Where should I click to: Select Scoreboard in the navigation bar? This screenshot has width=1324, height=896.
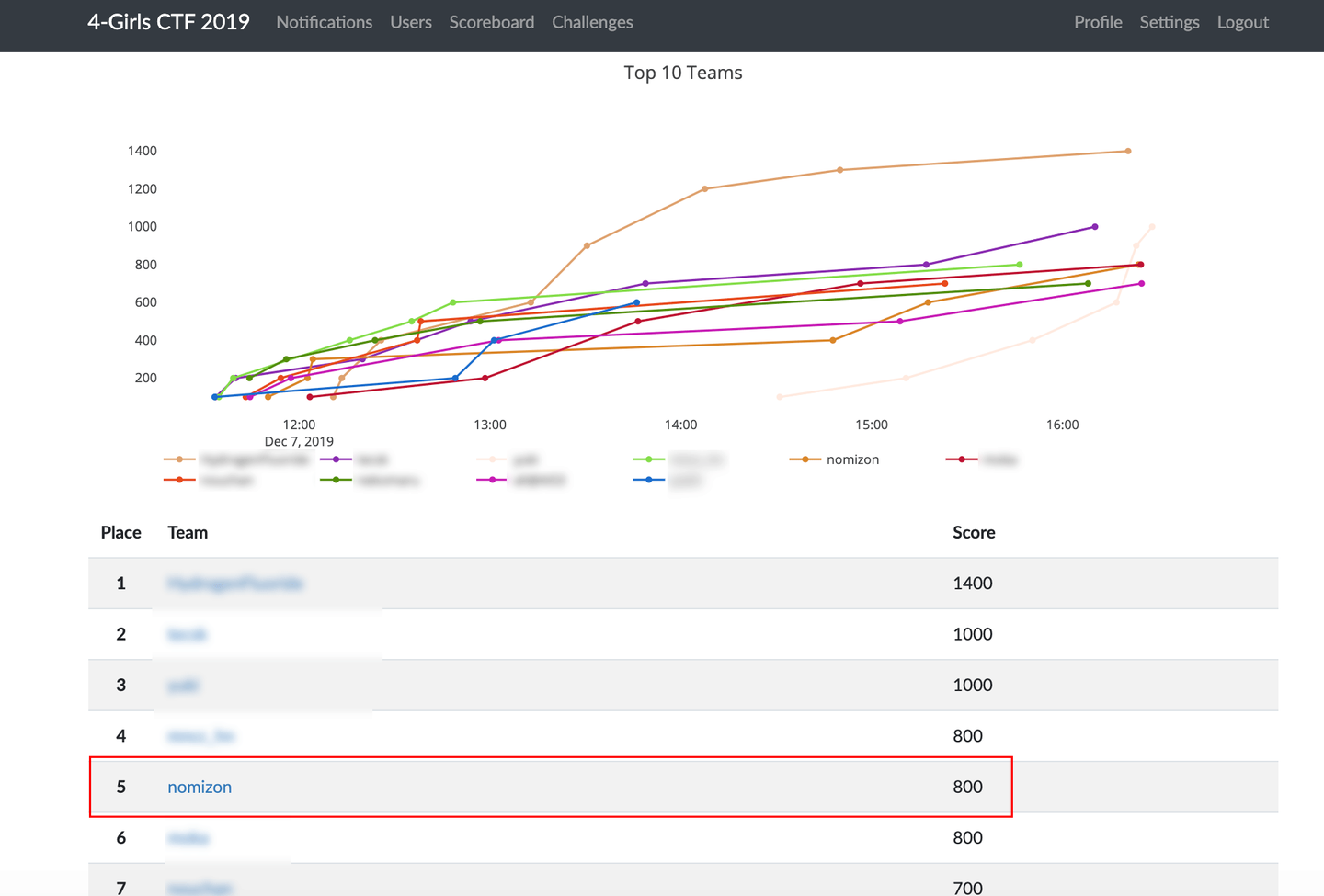(491, 22)
